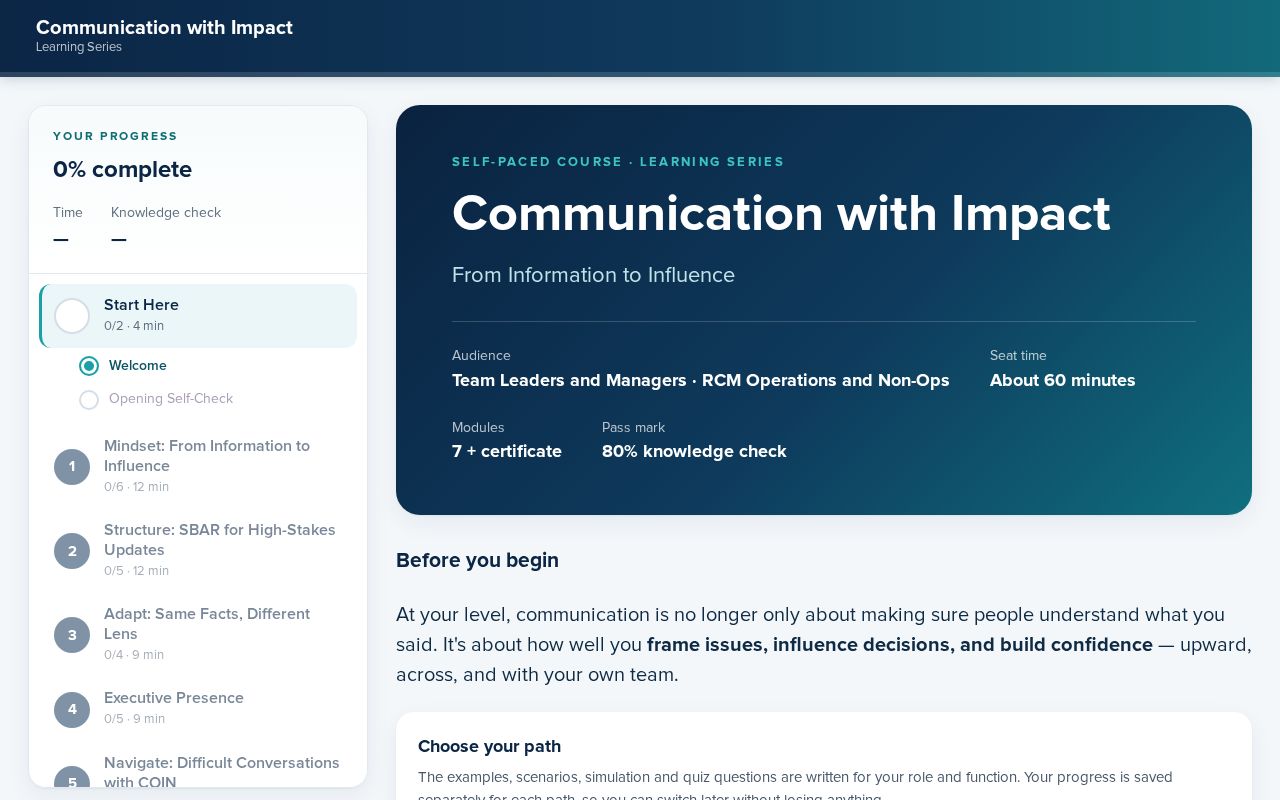Select the Opening Self-Check radio indicator

(89, 399)
